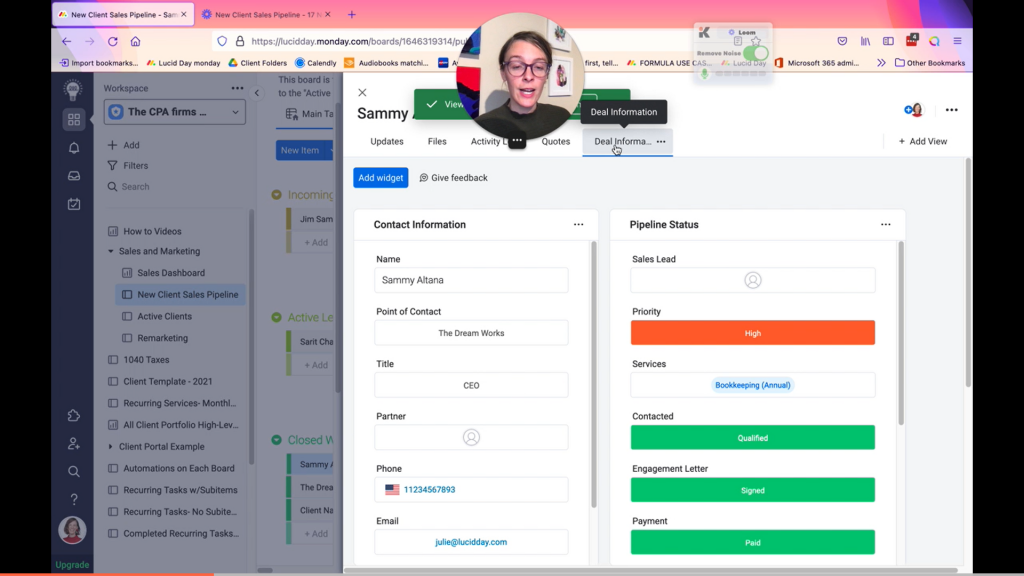Open the Help question mark icon
Screen dimensions: 1024x576
pyautogui.click(x=74, y=500)
